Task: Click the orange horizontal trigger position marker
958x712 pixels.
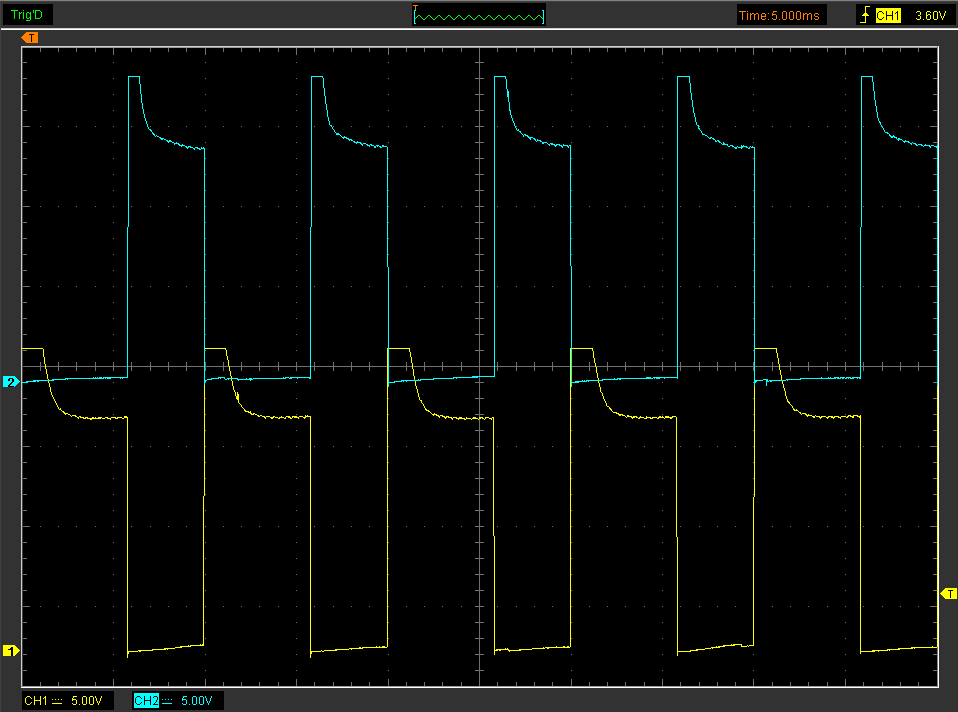Action: [x=30, y=38]
